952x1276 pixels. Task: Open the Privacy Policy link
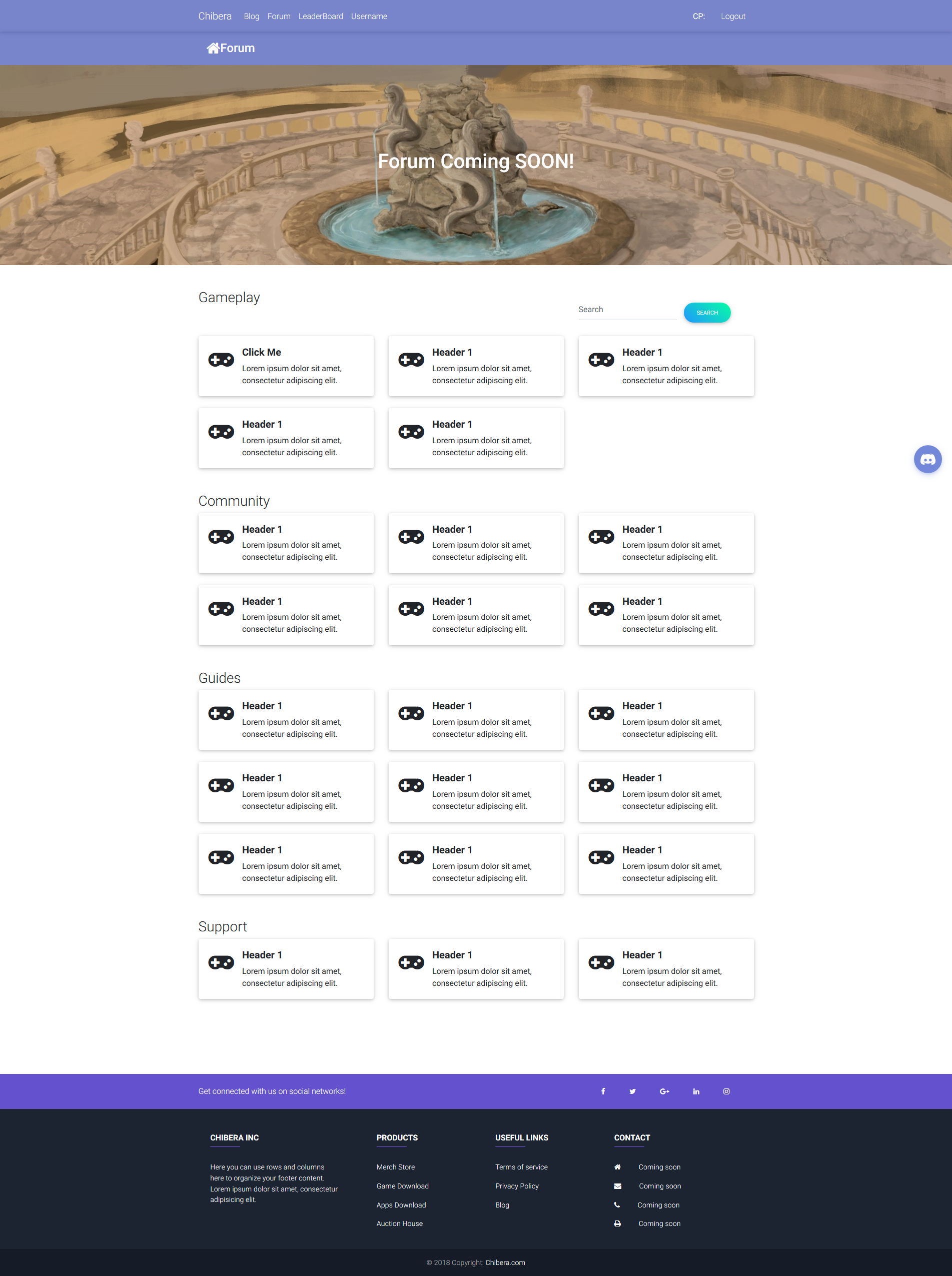coord(517,1186)
